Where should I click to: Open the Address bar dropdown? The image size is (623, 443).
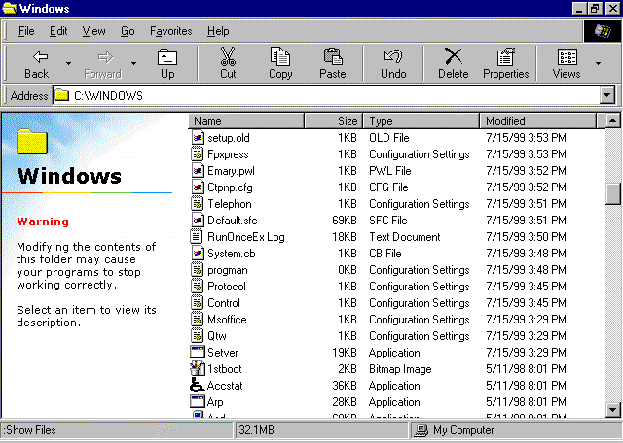(x=606, y=95)
